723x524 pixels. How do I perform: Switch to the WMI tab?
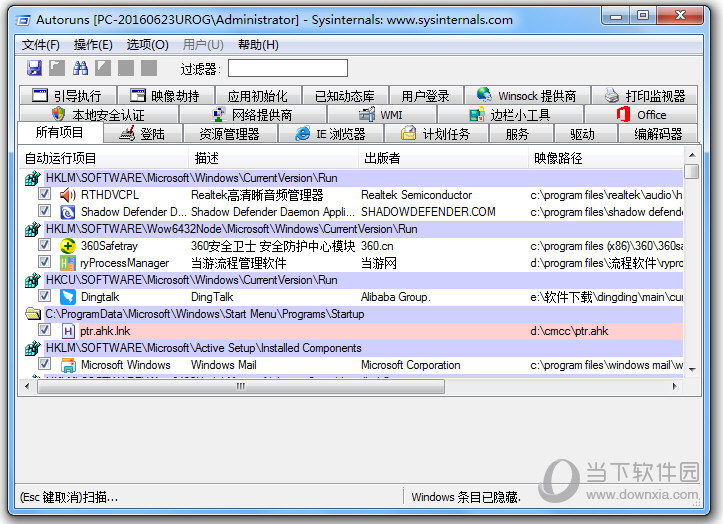(x=381, y=114)
